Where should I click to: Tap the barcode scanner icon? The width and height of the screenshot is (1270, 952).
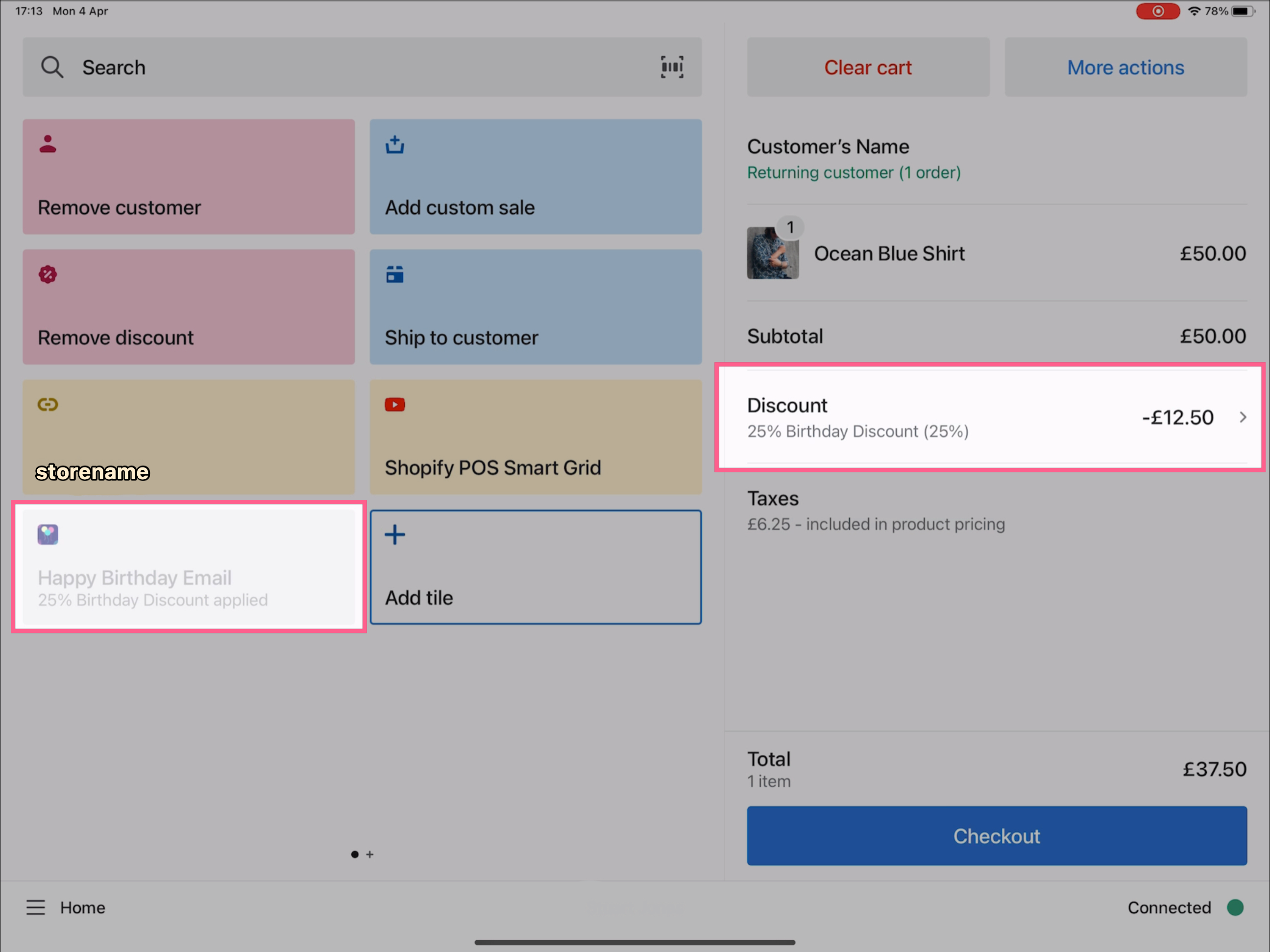pos(671,67)
